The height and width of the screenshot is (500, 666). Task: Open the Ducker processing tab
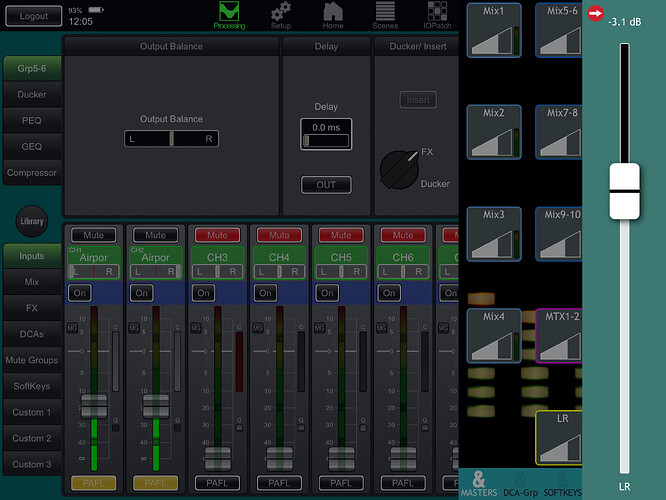coord(32,94)
